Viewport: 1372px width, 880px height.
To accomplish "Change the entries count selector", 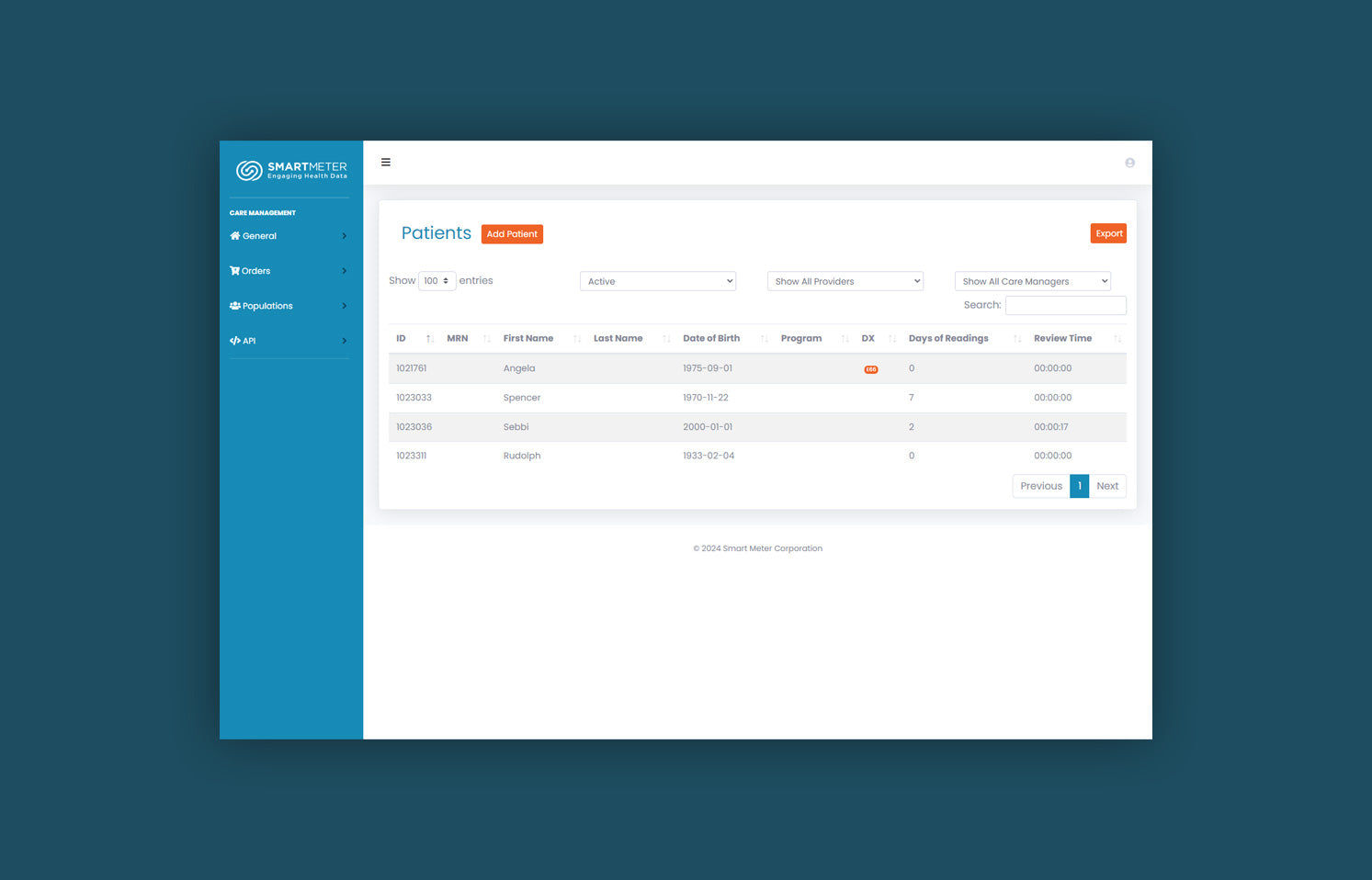I will [x=437, y=281].
